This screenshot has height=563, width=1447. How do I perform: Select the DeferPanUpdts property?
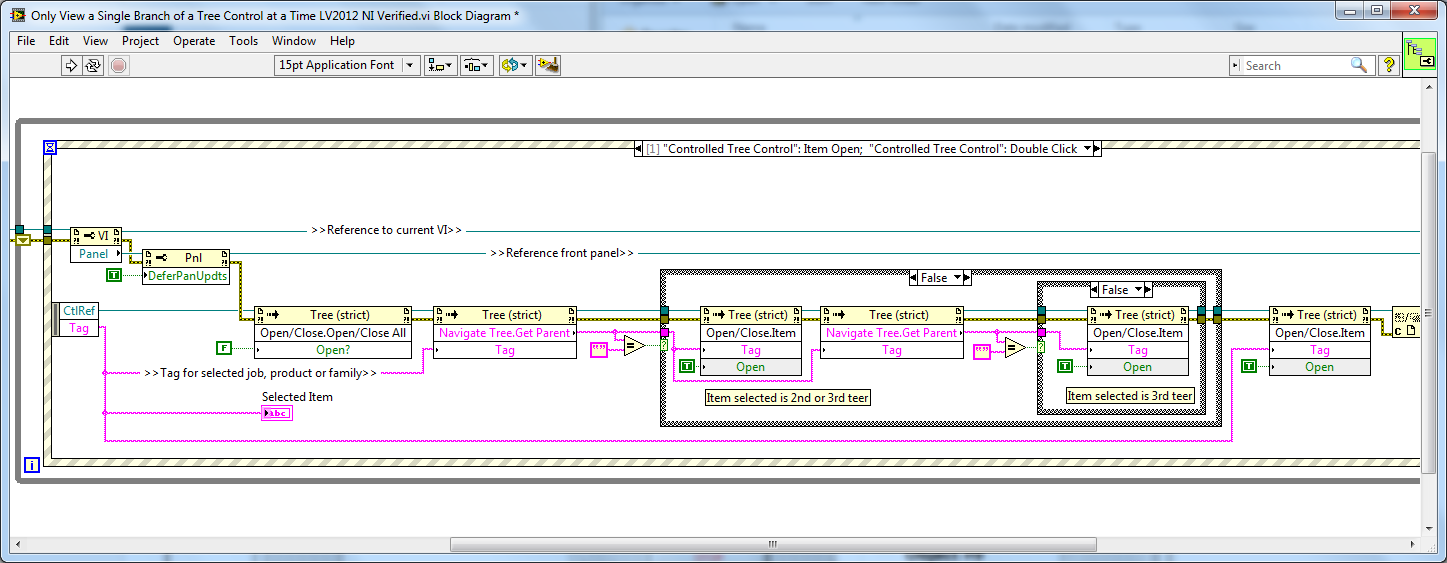point(187,275)
